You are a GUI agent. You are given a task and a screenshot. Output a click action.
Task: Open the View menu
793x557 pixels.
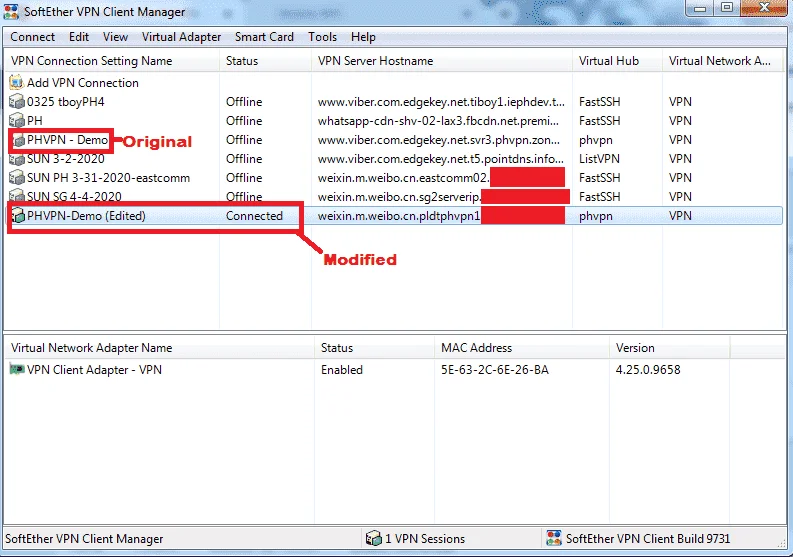coord(115,37)
